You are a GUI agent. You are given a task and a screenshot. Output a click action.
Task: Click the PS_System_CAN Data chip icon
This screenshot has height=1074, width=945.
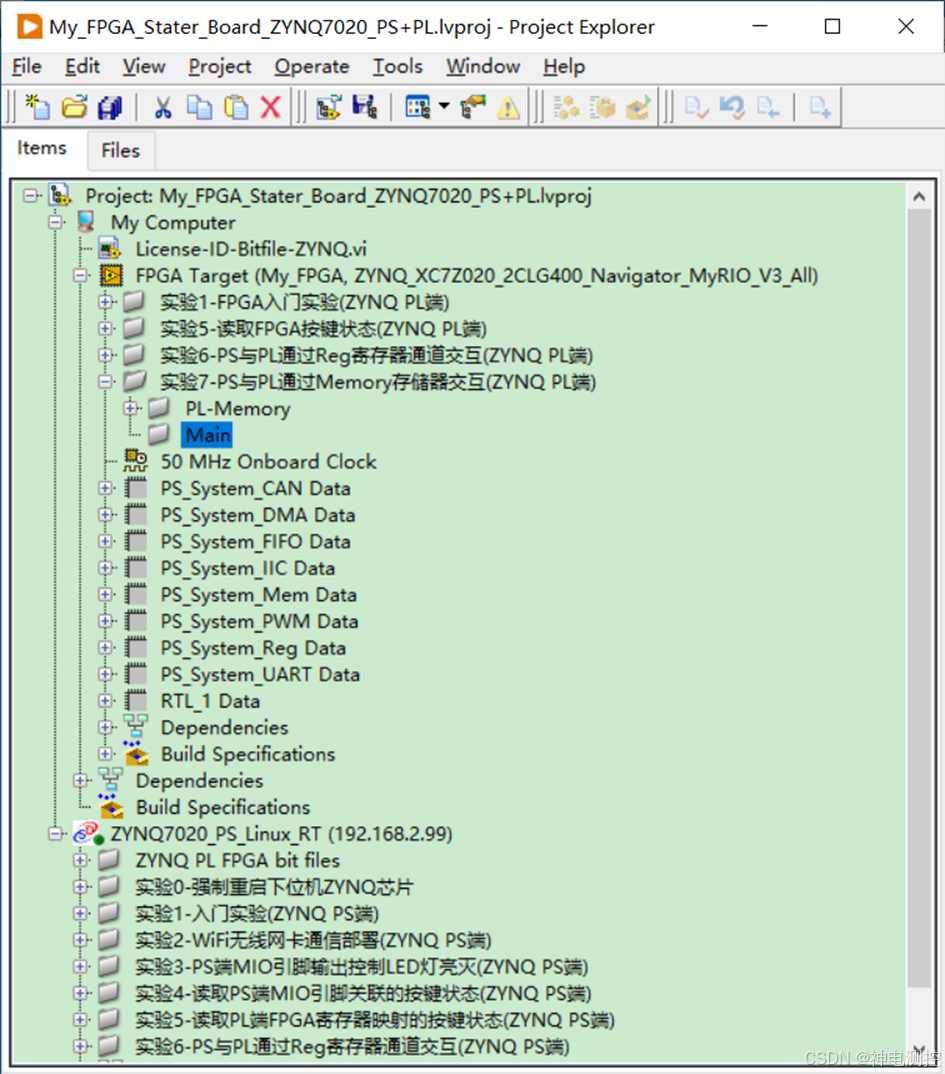click(136, 488)
